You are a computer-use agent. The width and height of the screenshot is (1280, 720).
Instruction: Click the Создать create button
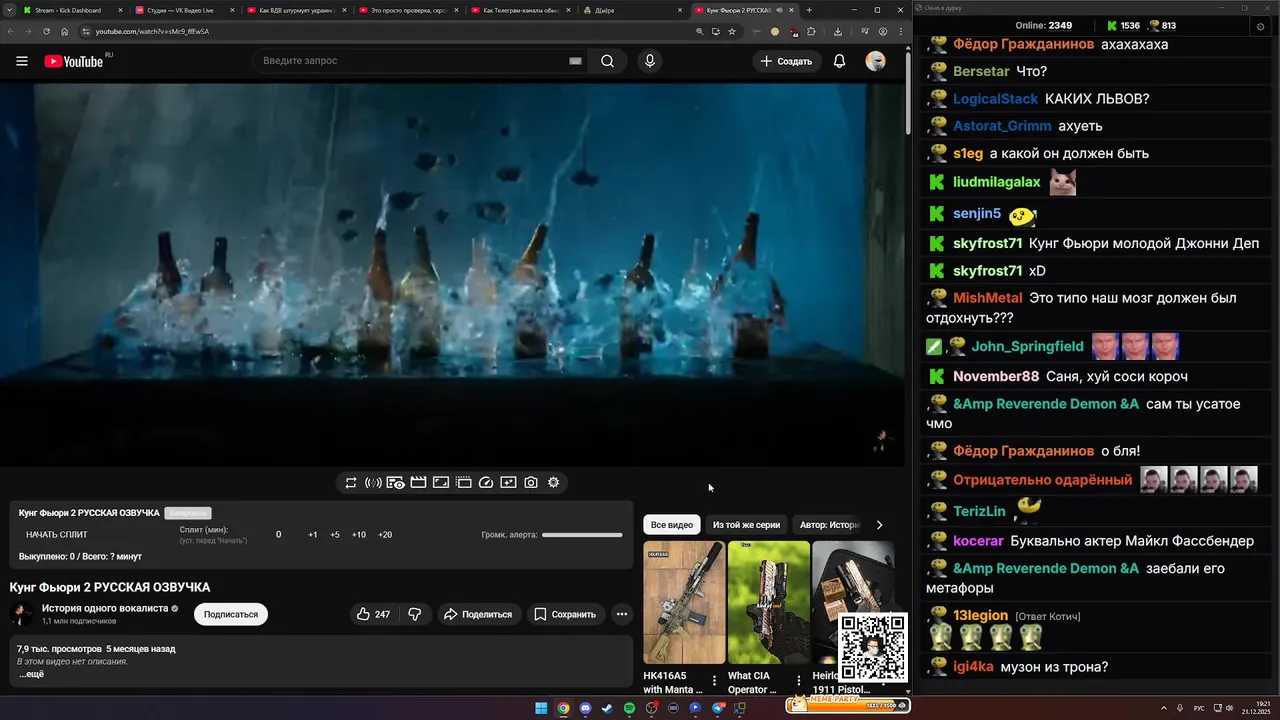[x=787, y=61]
